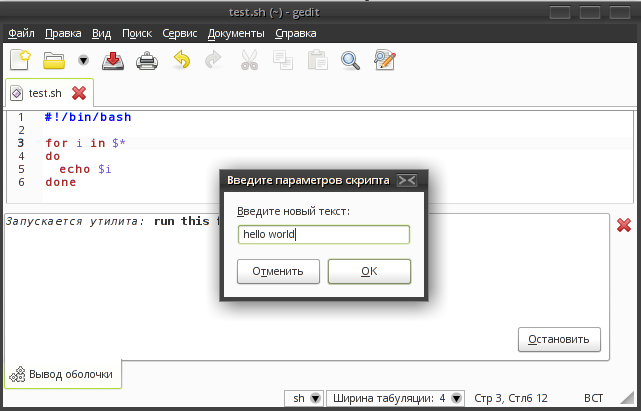Screen dimensions: 641x411
Task: Focus the text field containing hello world
Action: coord(323,235)
